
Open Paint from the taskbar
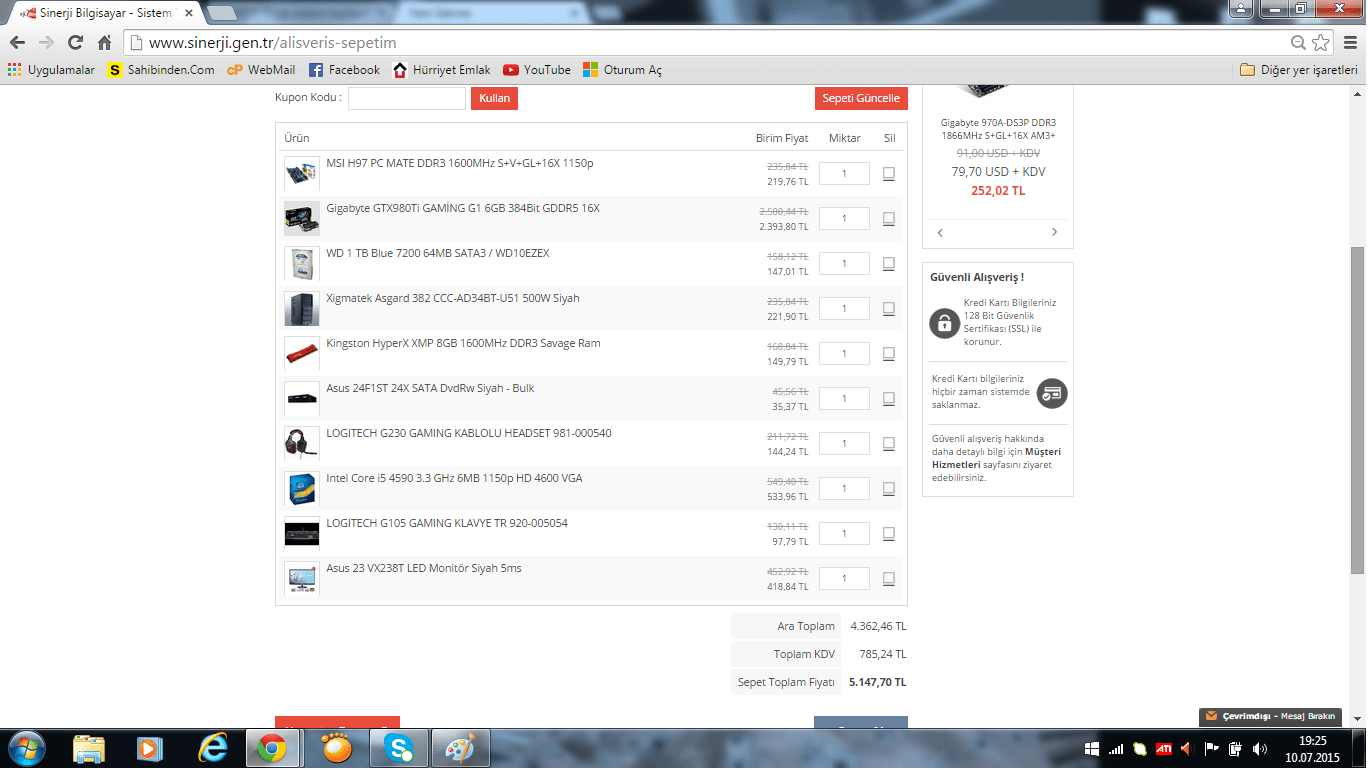(461, 748)
